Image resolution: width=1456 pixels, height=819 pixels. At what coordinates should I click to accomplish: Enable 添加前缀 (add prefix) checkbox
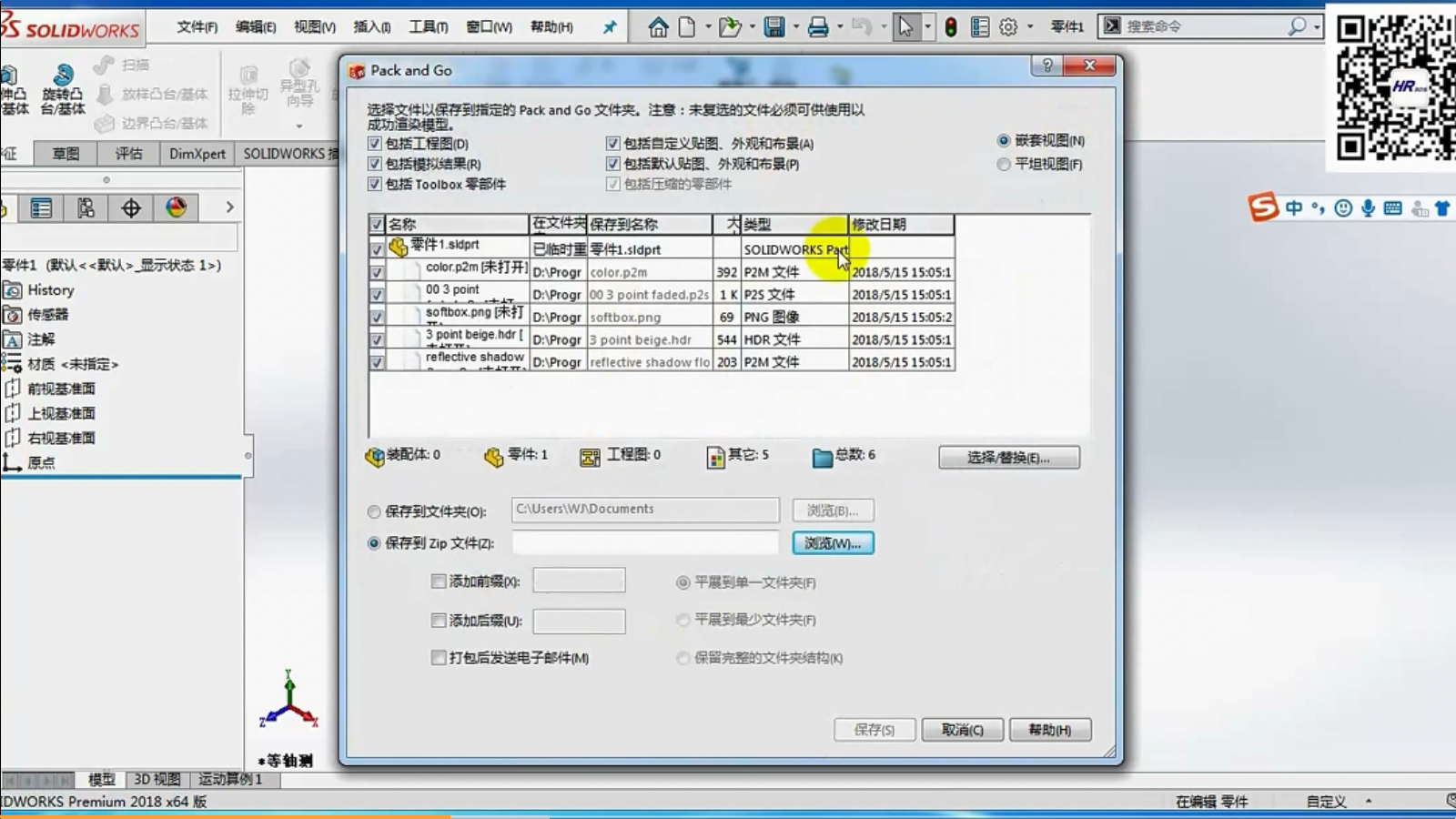click(439, 581)
